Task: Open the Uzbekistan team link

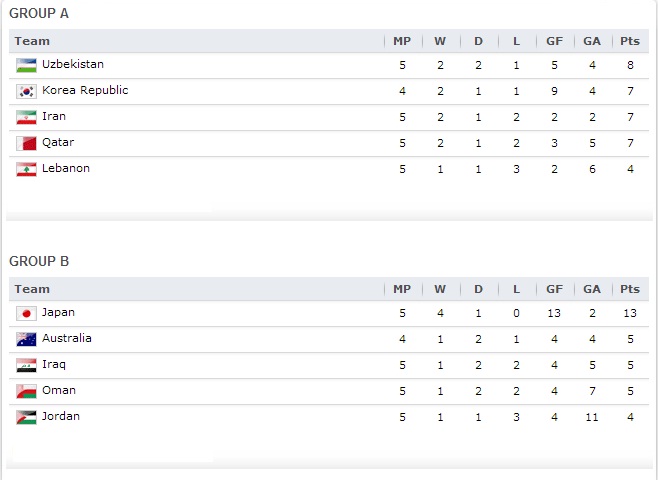Action: [x=73, y=64]
